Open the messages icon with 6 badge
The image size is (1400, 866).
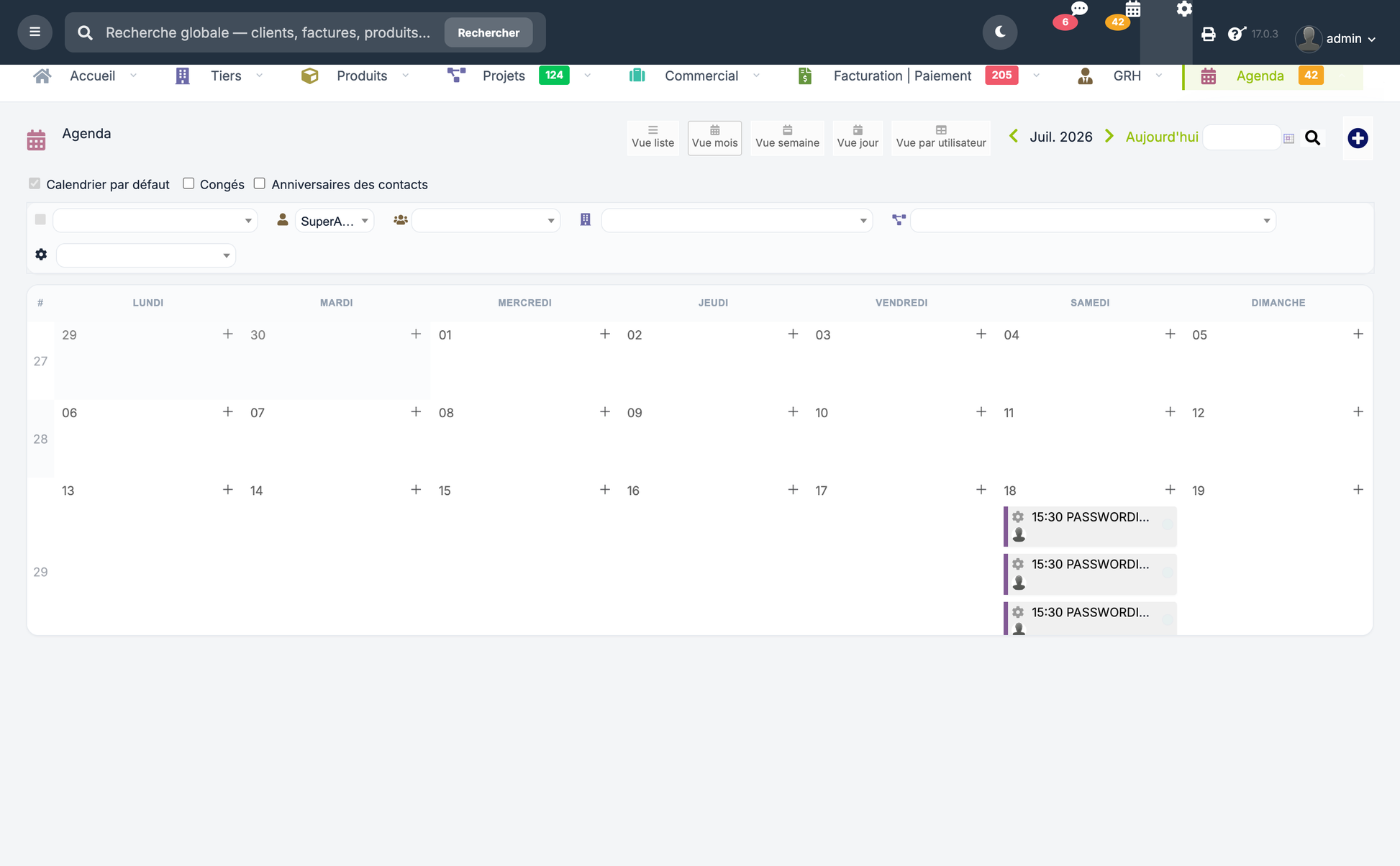point(1078,9)
